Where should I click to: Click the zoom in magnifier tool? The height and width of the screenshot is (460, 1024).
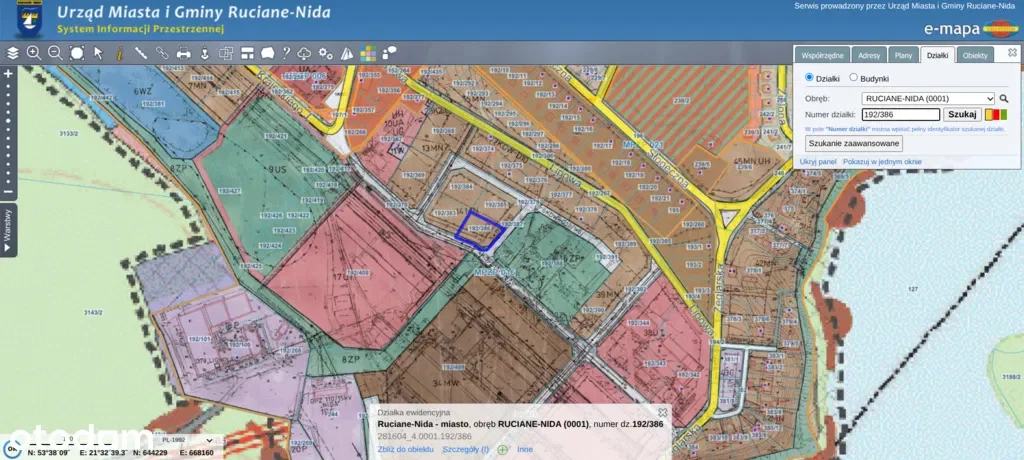34,52
